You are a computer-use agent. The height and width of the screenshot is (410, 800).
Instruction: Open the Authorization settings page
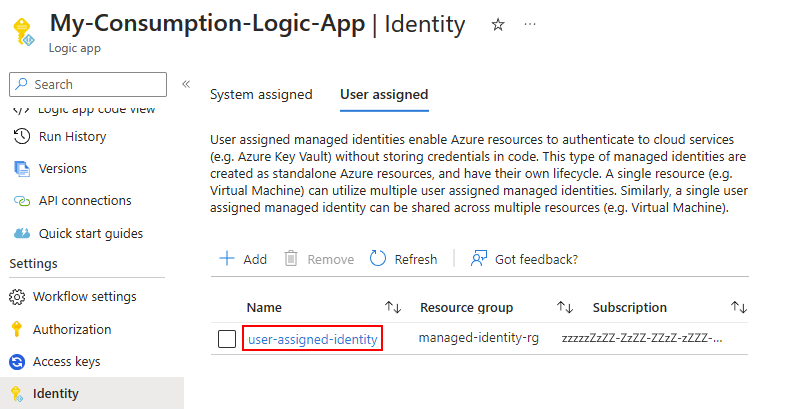tap(72, 329)
